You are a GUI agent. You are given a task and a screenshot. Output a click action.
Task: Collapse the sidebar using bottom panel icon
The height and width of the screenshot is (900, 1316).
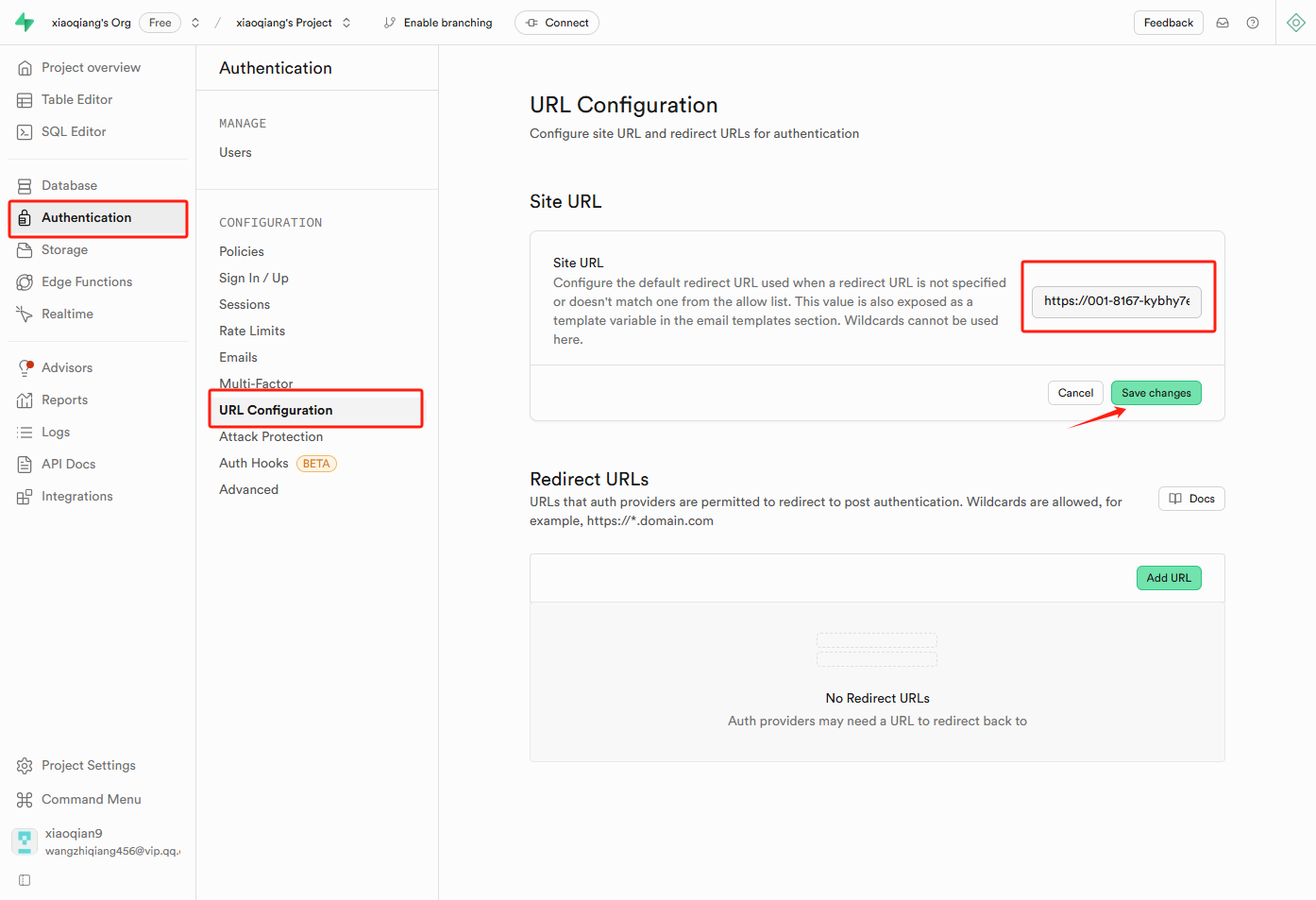pyautogui.click(x=25, y=880)
